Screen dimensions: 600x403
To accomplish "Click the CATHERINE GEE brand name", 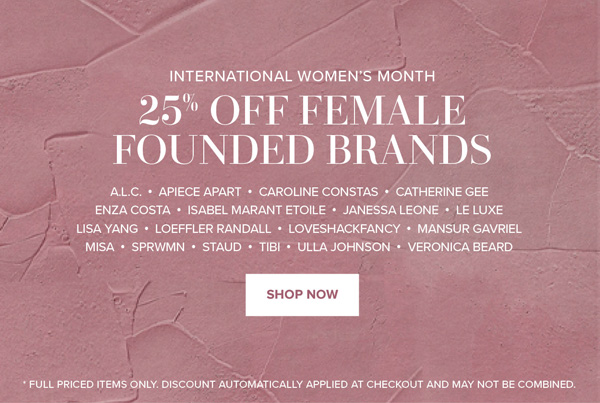I will [441, 192].
